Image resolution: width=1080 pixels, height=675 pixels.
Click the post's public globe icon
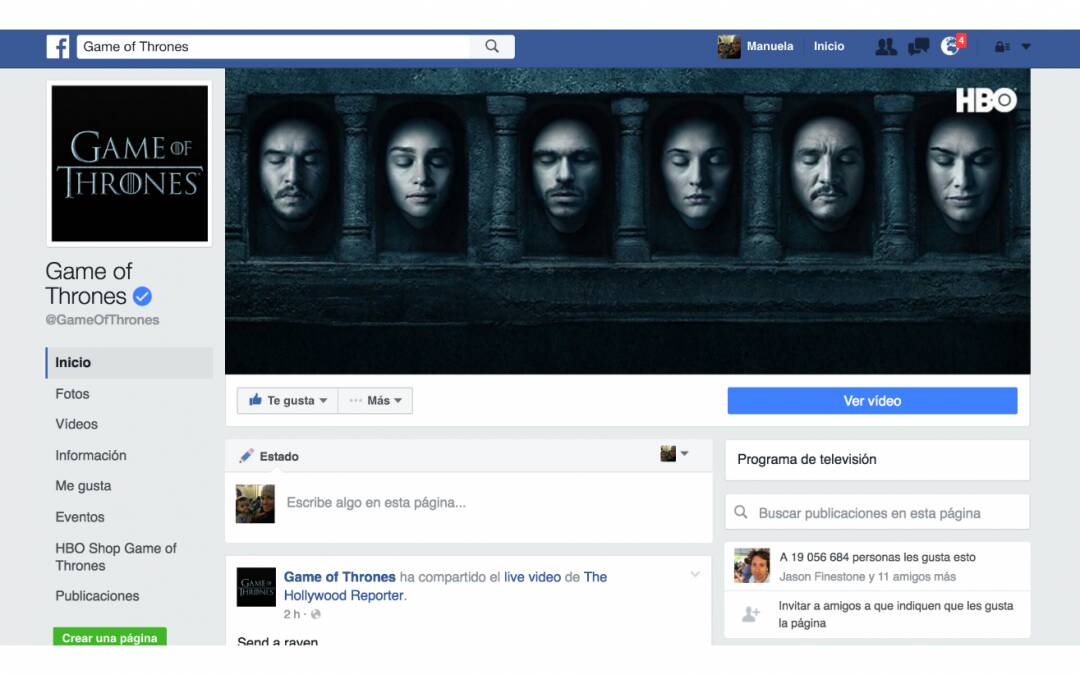click(315, 614)
